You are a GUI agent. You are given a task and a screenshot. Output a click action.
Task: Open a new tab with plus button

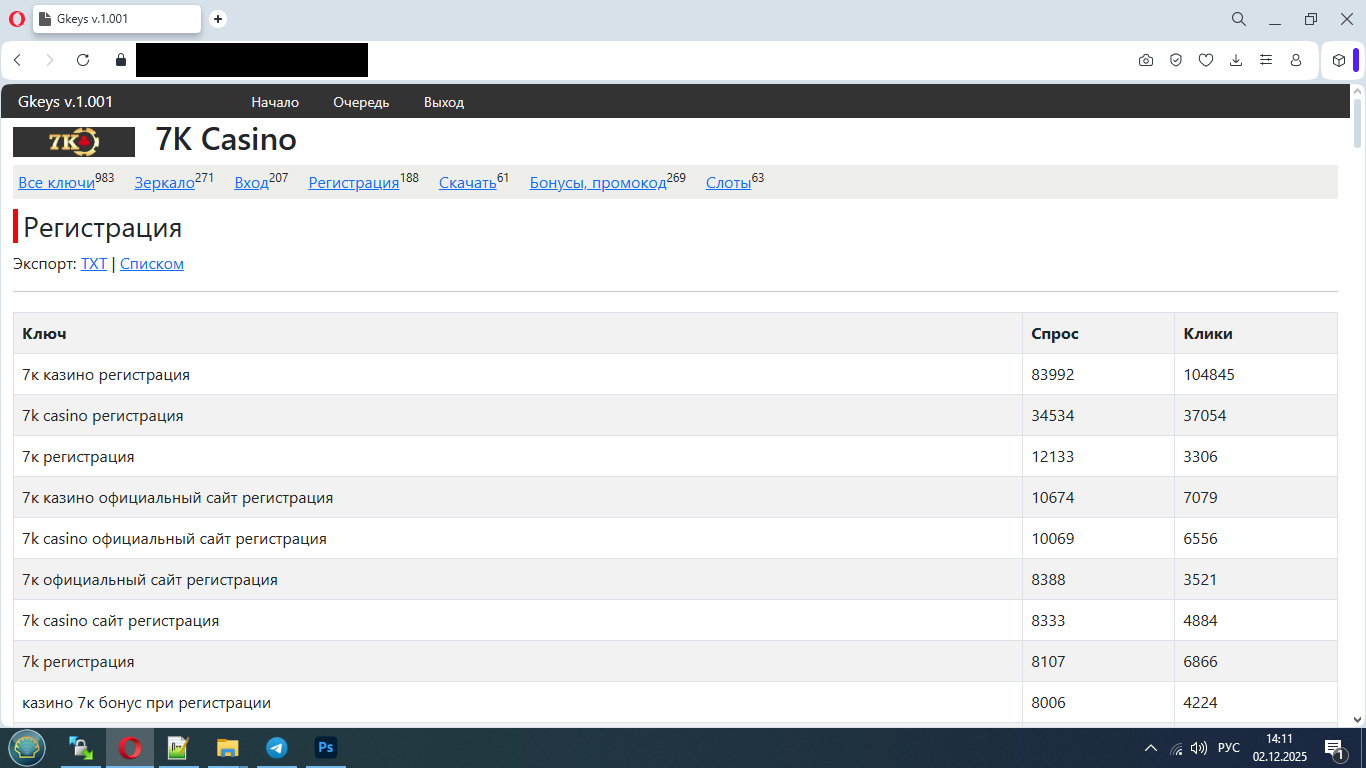[x=218, y=19]
